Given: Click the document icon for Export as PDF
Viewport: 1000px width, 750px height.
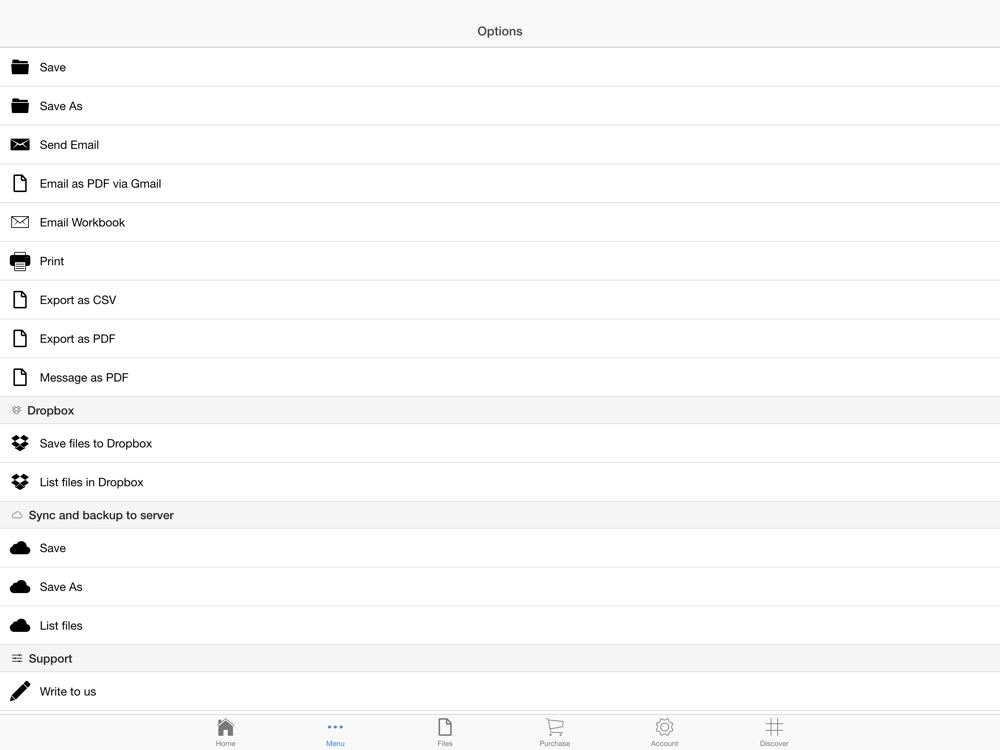Looking at the screenshot, I should (20, 339).
